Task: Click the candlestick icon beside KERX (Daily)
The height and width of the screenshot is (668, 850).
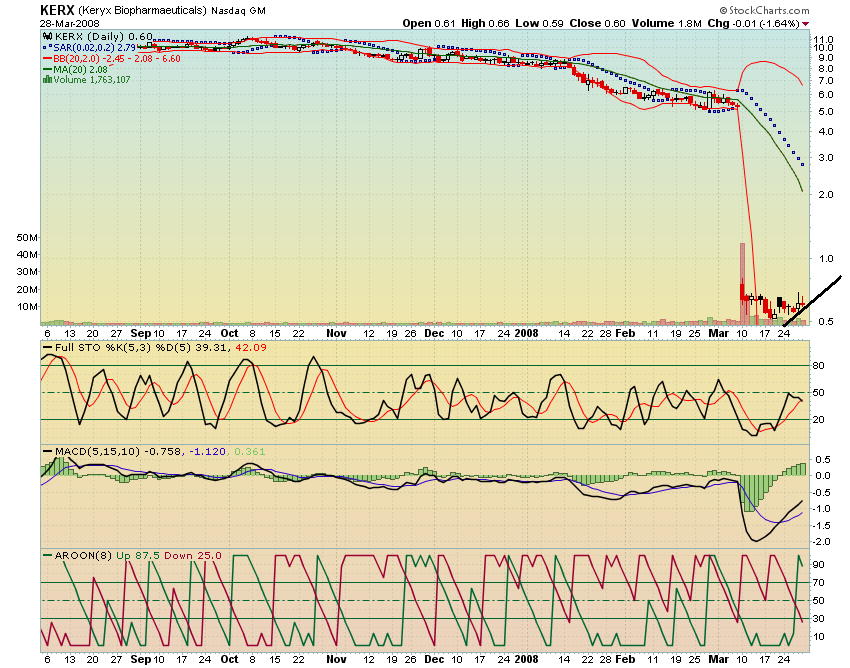Action: [x=46, y=36]
